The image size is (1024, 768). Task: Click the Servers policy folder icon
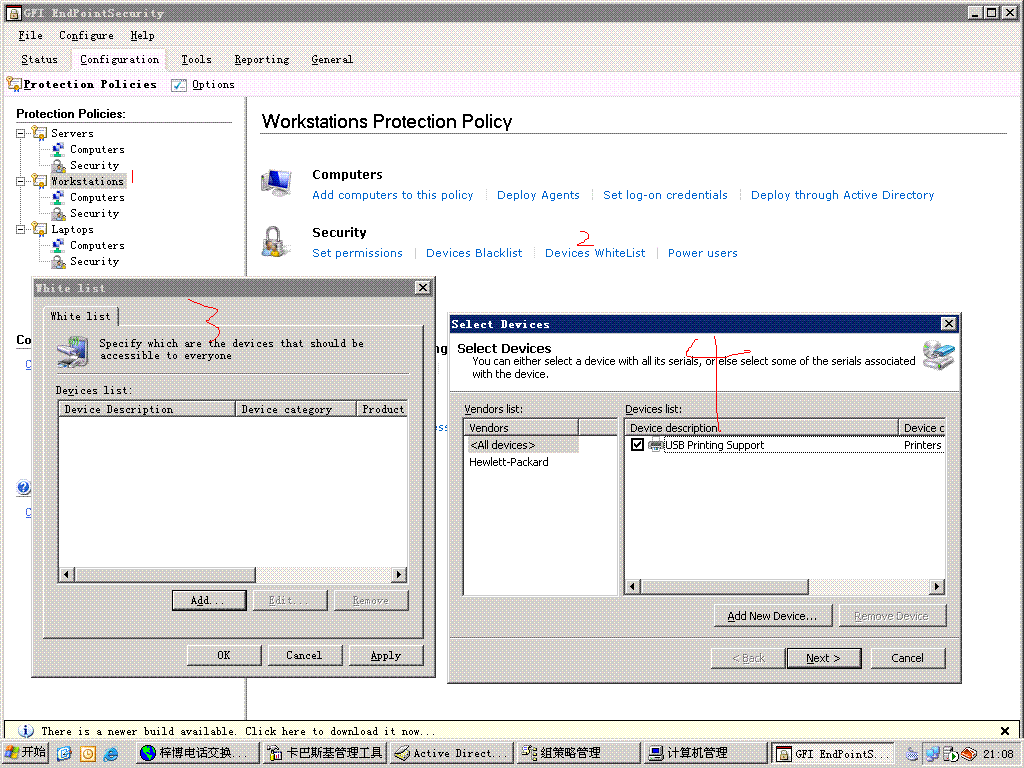(x=39, y=133)
